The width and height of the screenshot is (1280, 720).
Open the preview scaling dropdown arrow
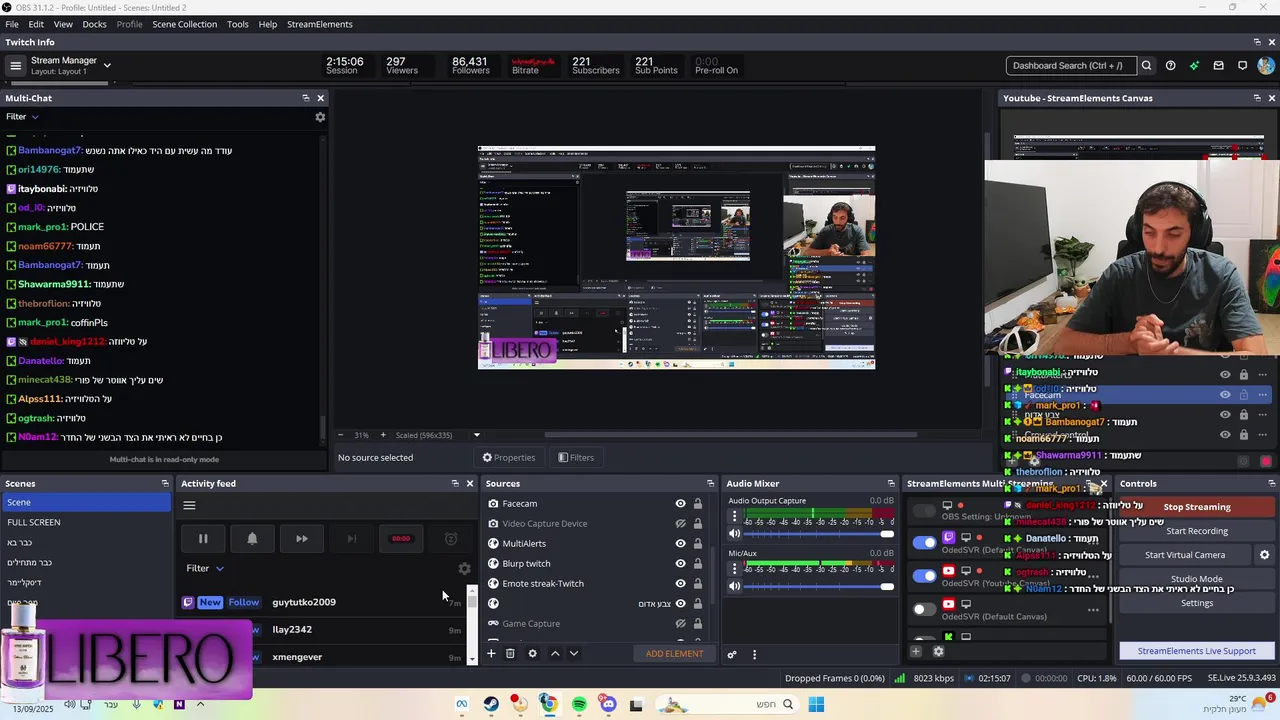pyautogui.click(x=476, y=435)
